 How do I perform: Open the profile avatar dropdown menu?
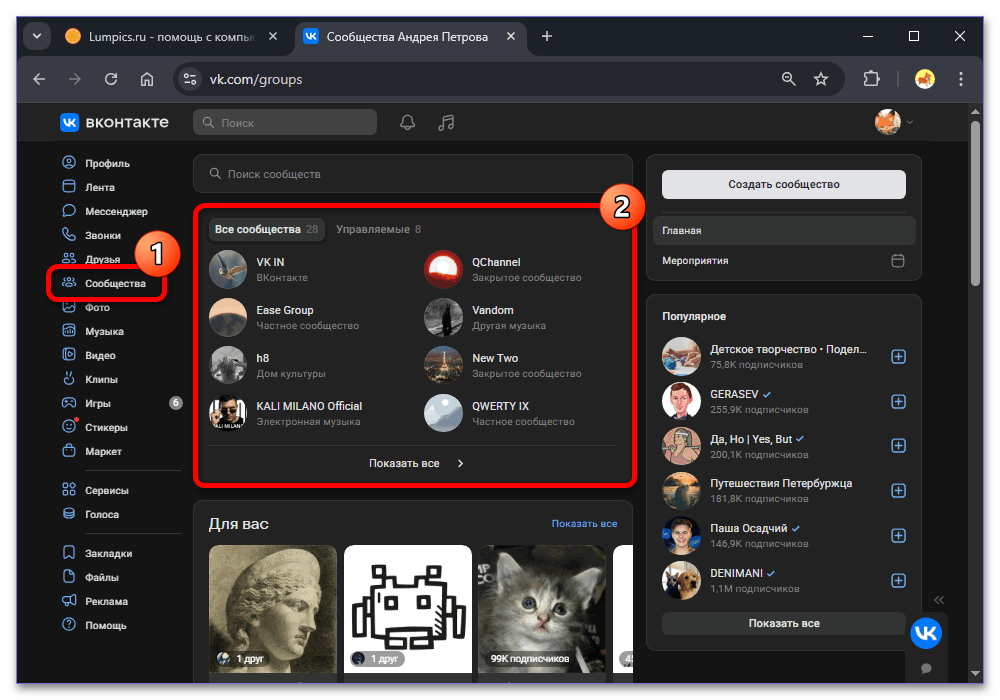pyautogui.click(x=894, y=122)
